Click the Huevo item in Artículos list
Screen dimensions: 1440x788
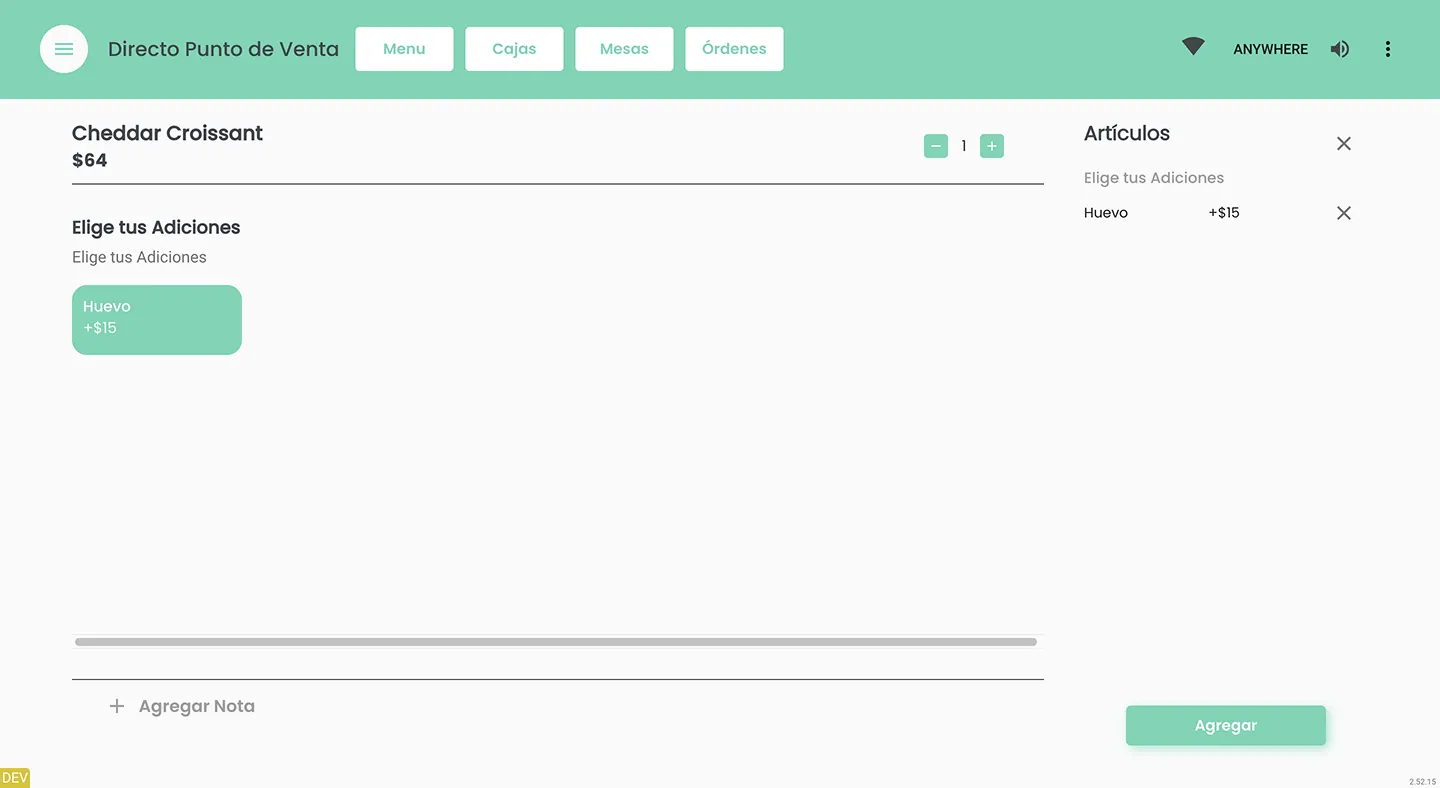(1106, 213)
